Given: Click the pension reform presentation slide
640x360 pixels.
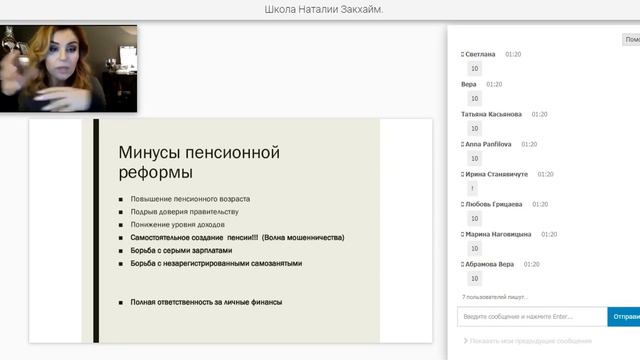Looking at the screenshot, I should click(231, 231).
